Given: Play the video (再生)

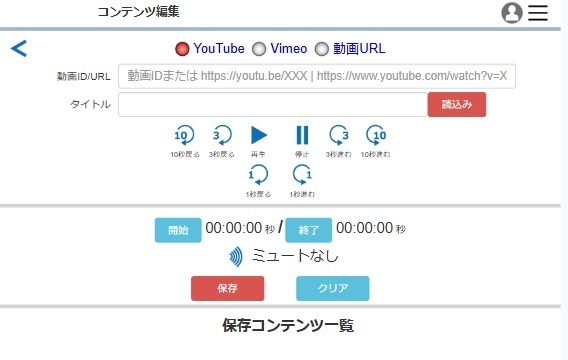Looking at the screenshot, I should coord(259,135).
